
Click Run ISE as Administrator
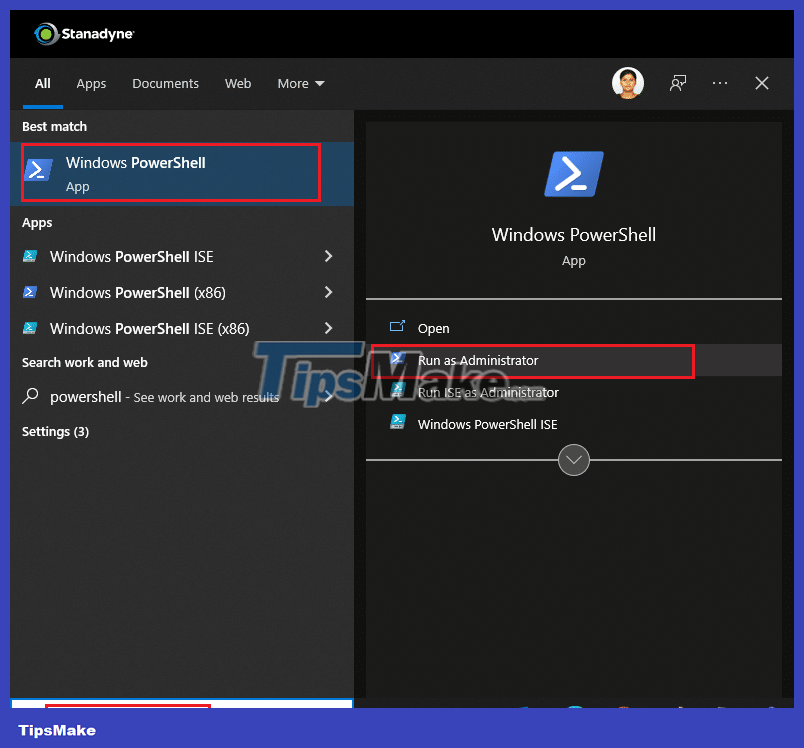[x=488, y=392]
